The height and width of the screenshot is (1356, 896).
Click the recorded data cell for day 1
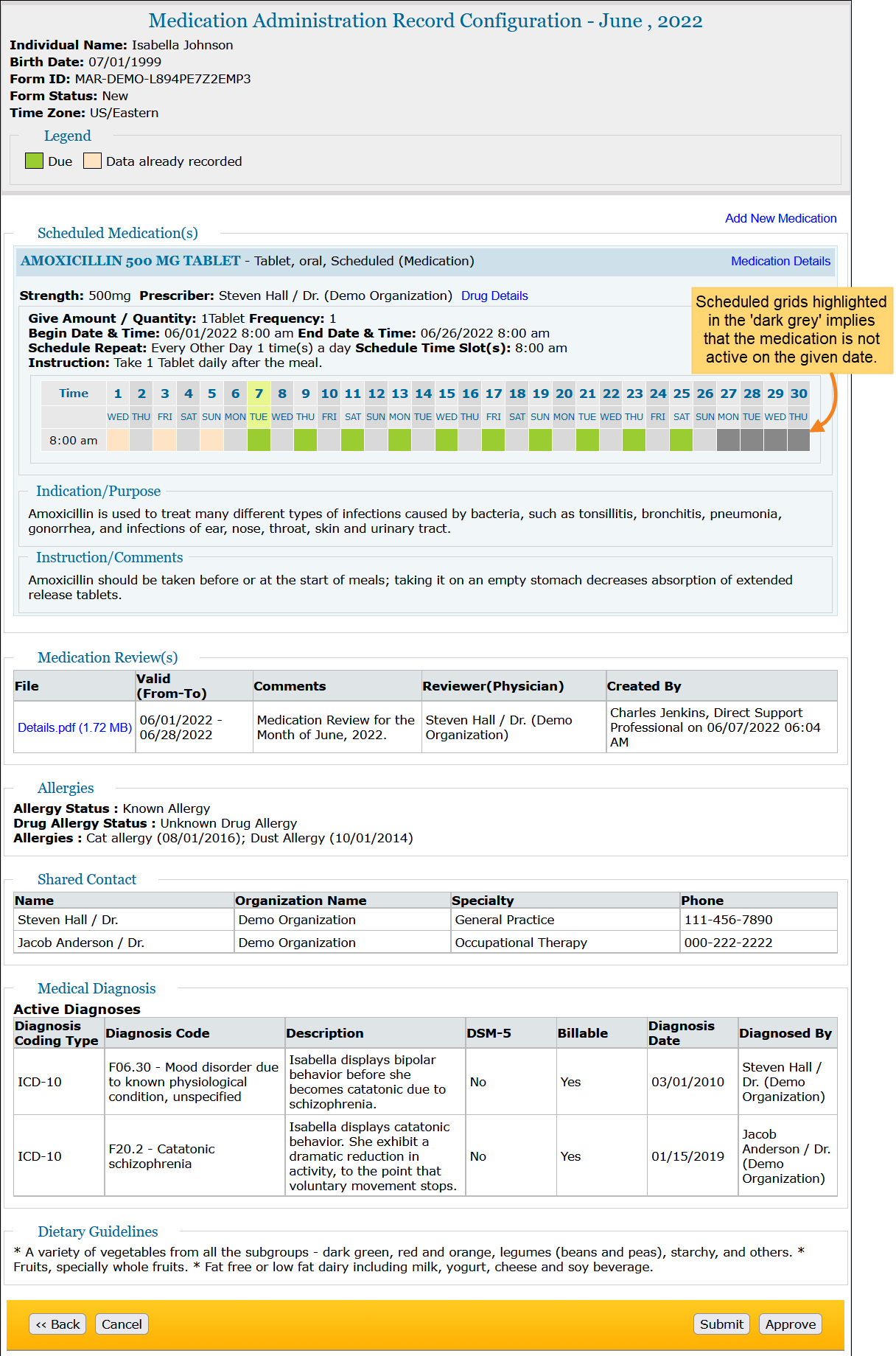pos(118,440)
